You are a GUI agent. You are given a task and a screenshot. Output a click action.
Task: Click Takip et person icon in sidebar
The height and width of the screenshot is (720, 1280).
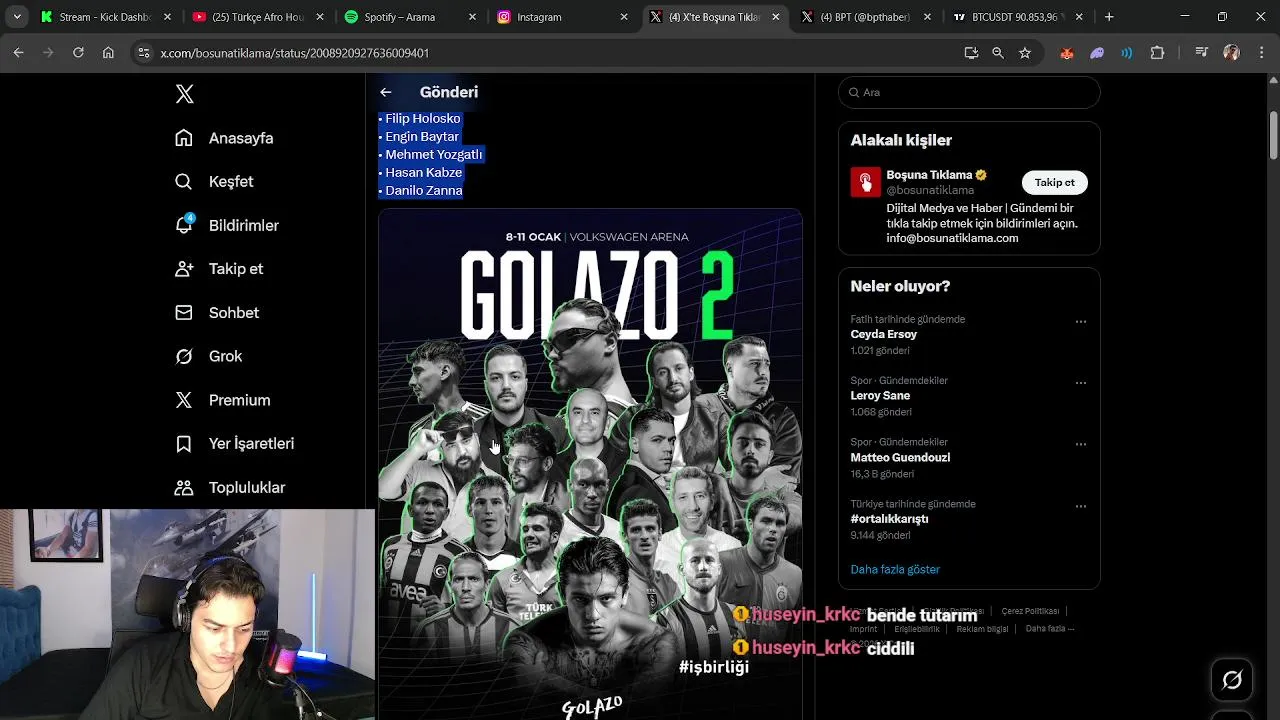pos(184,268)
